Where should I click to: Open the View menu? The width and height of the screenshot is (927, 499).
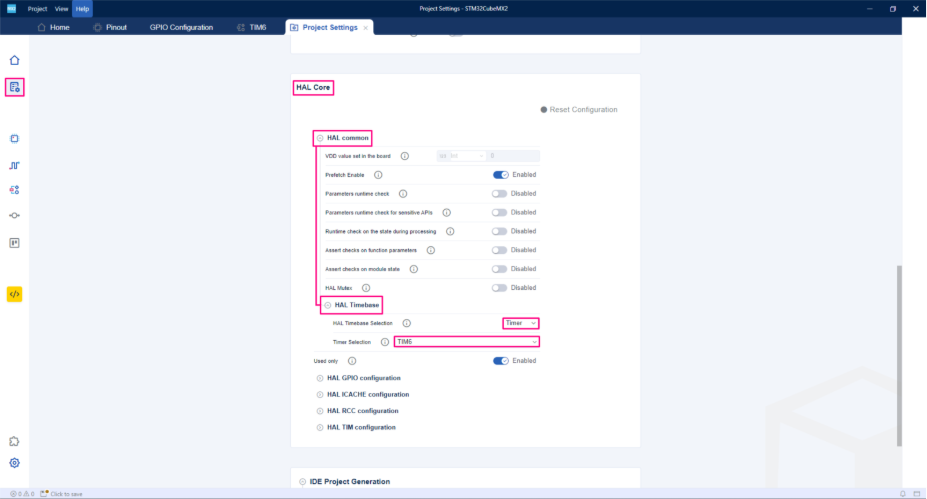[61, 9]
